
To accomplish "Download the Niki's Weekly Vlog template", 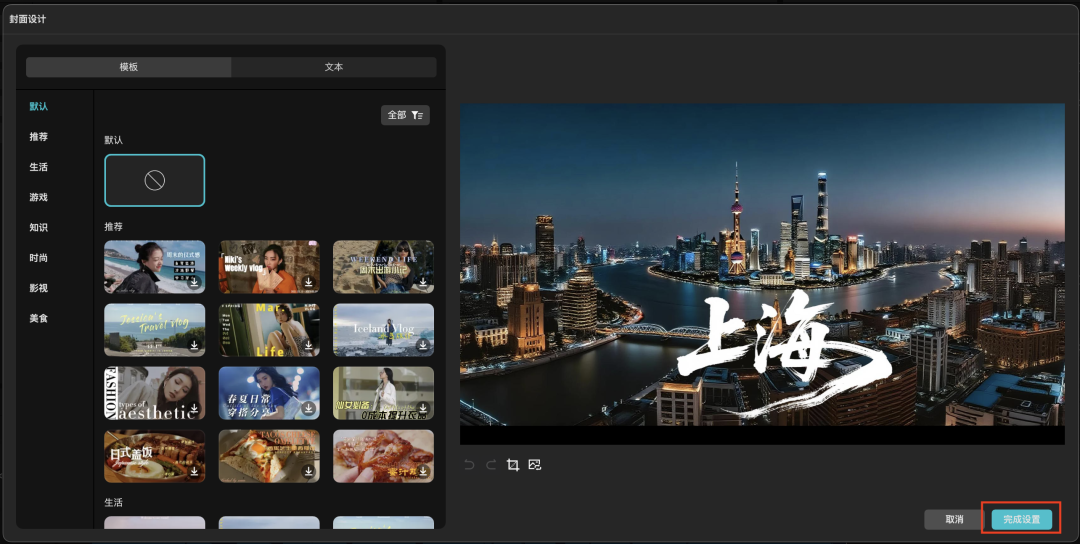I will click(x=309, y=283).
